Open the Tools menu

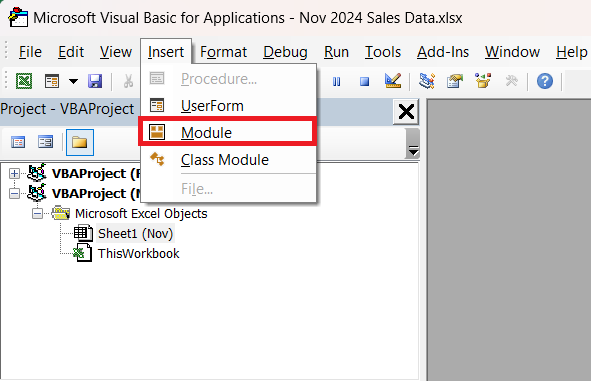click(x=383, y=52)
